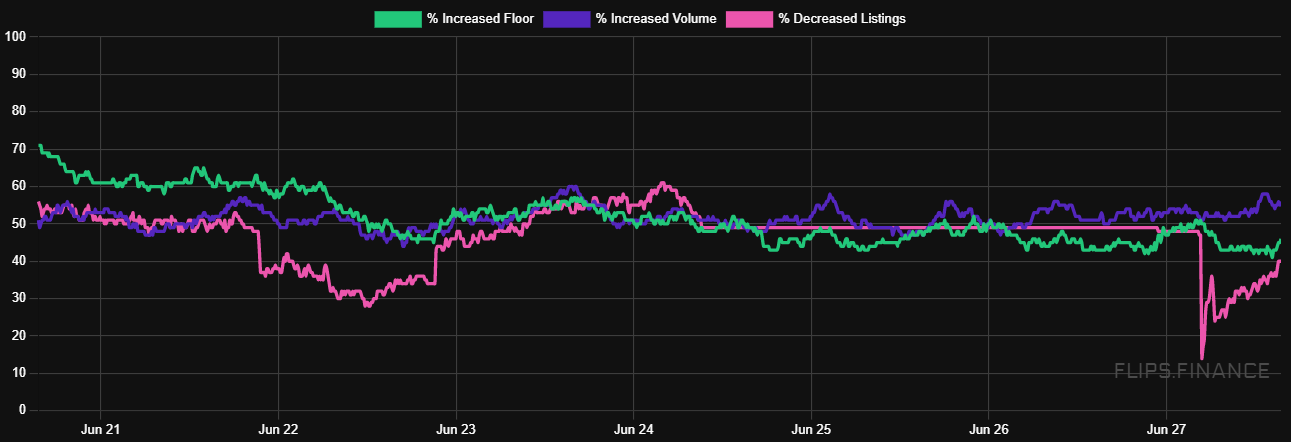Click the purple Increased Volume color swatch
This screenshot has width=1291, height=442.
[567, 19]
